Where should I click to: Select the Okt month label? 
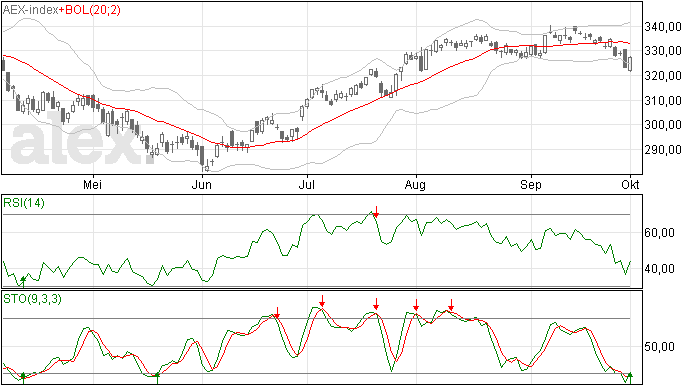(630, 184)
